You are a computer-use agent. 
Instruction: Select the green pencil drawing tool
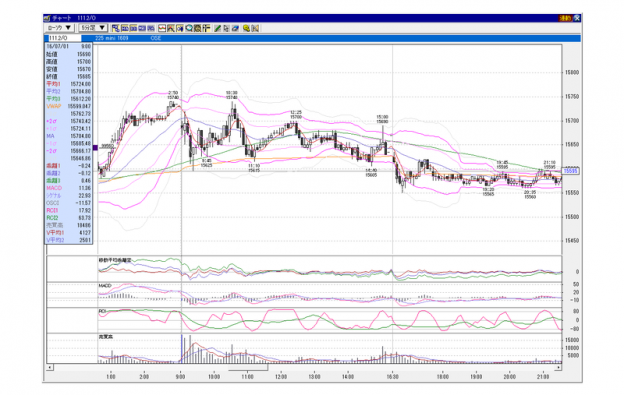tap(217, 28)
